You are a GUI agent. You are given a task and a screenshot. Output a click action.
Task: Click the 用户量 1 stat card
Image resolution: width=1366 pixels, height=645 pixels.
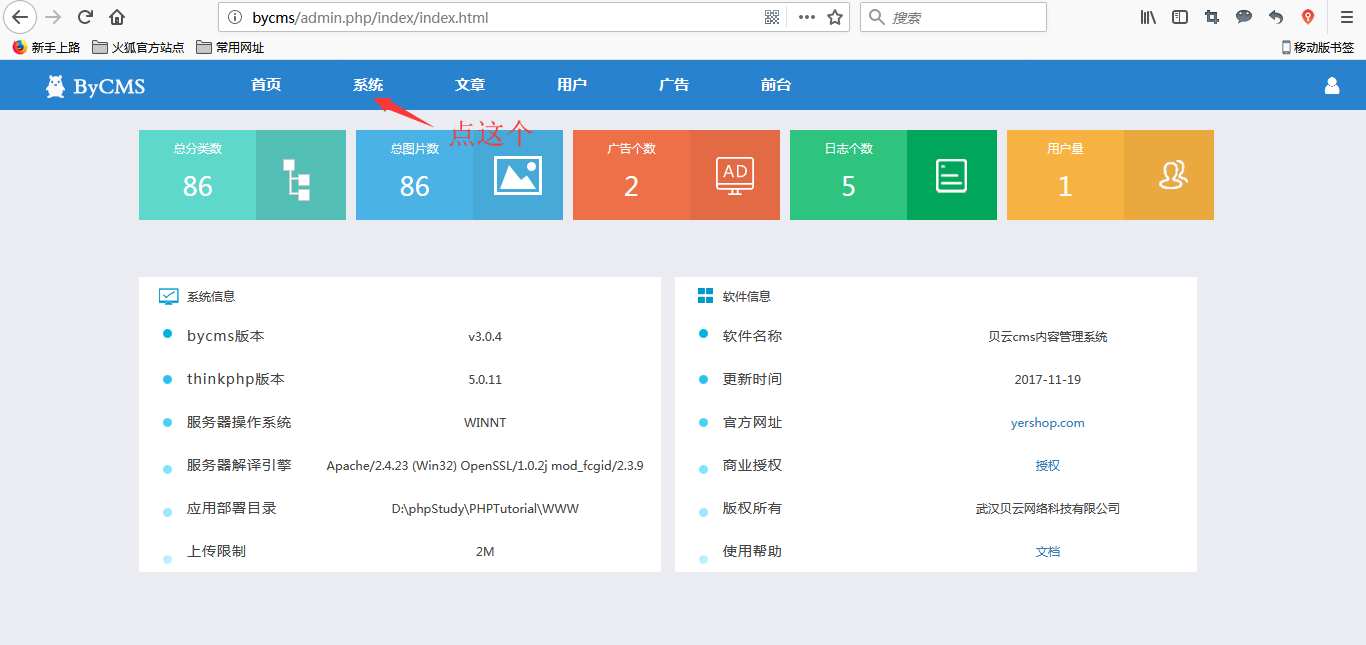pyautogui.click(x=1110, y=175)
